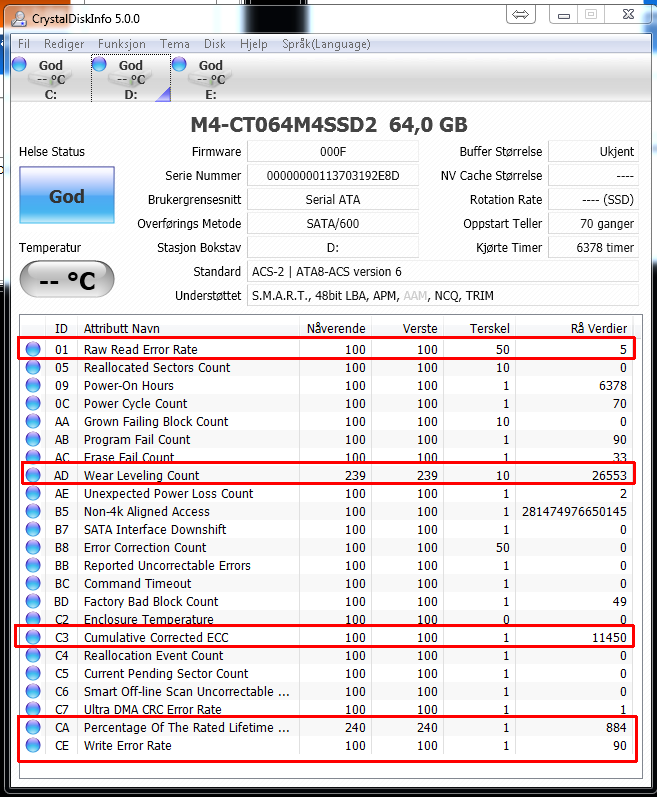Screen dimensions: 657x797
Task: Click the temperature -- °C indicator
Action: click(67, 279)
